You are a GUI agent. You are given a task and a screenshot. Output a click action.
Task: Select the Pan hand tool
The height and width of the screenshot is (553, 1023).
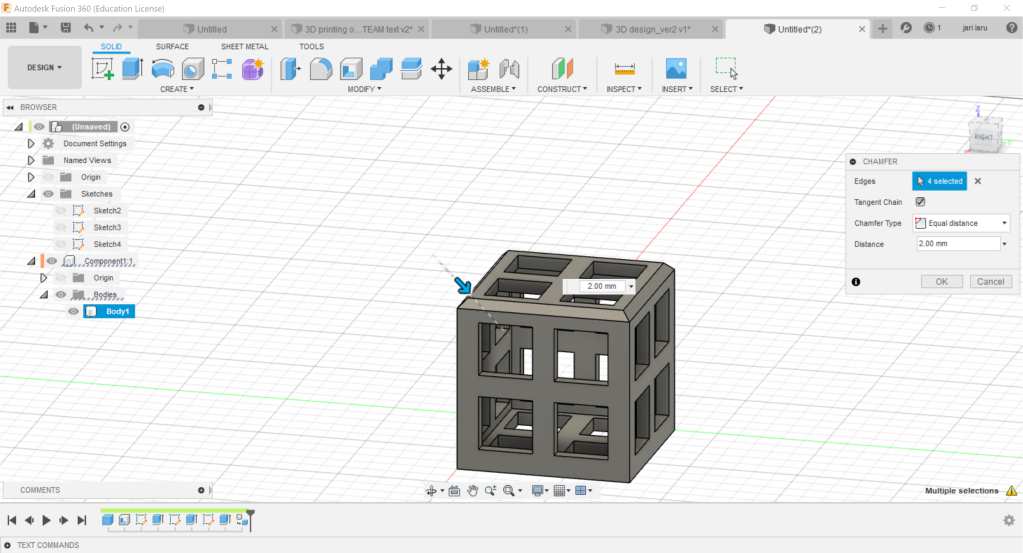click(471, 490)
